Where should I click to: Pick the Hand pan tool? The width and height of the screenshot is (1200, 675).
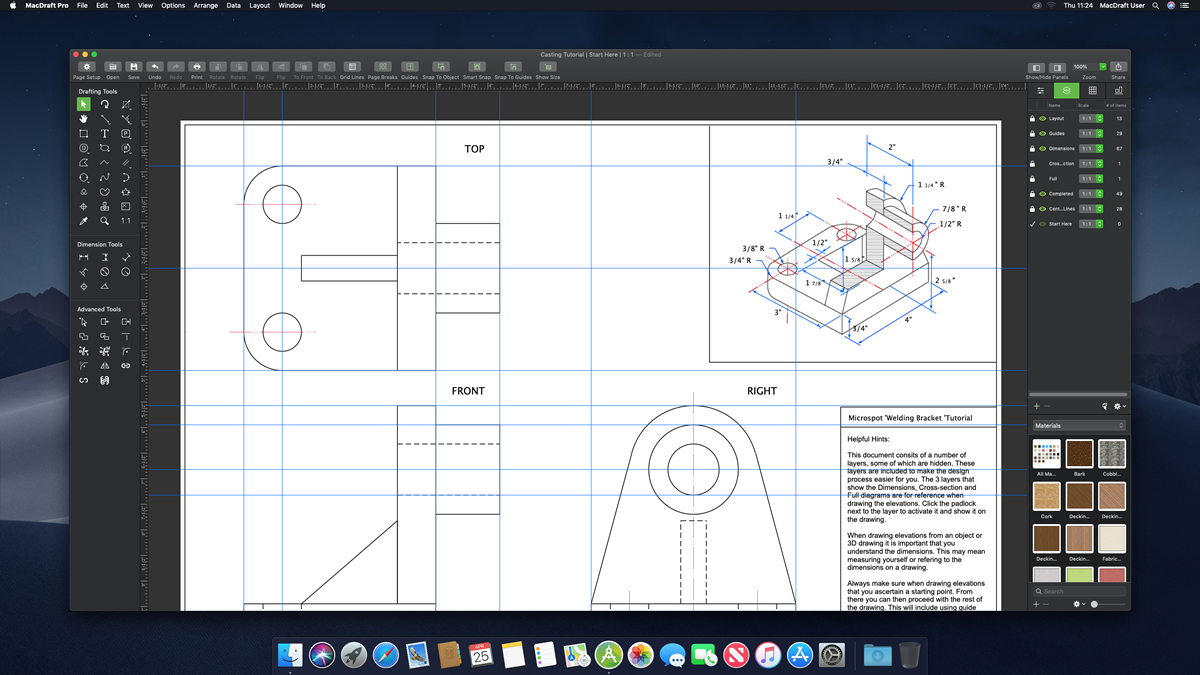pyautogui.click(x=84, y=119)
